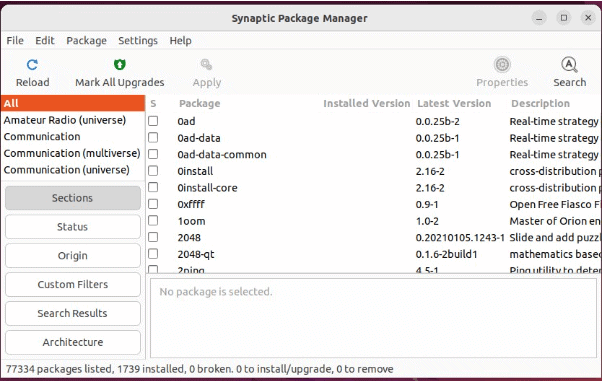603x381 pixels.
Task: Select Communication (multiverse) section
Action: [72, 153]
